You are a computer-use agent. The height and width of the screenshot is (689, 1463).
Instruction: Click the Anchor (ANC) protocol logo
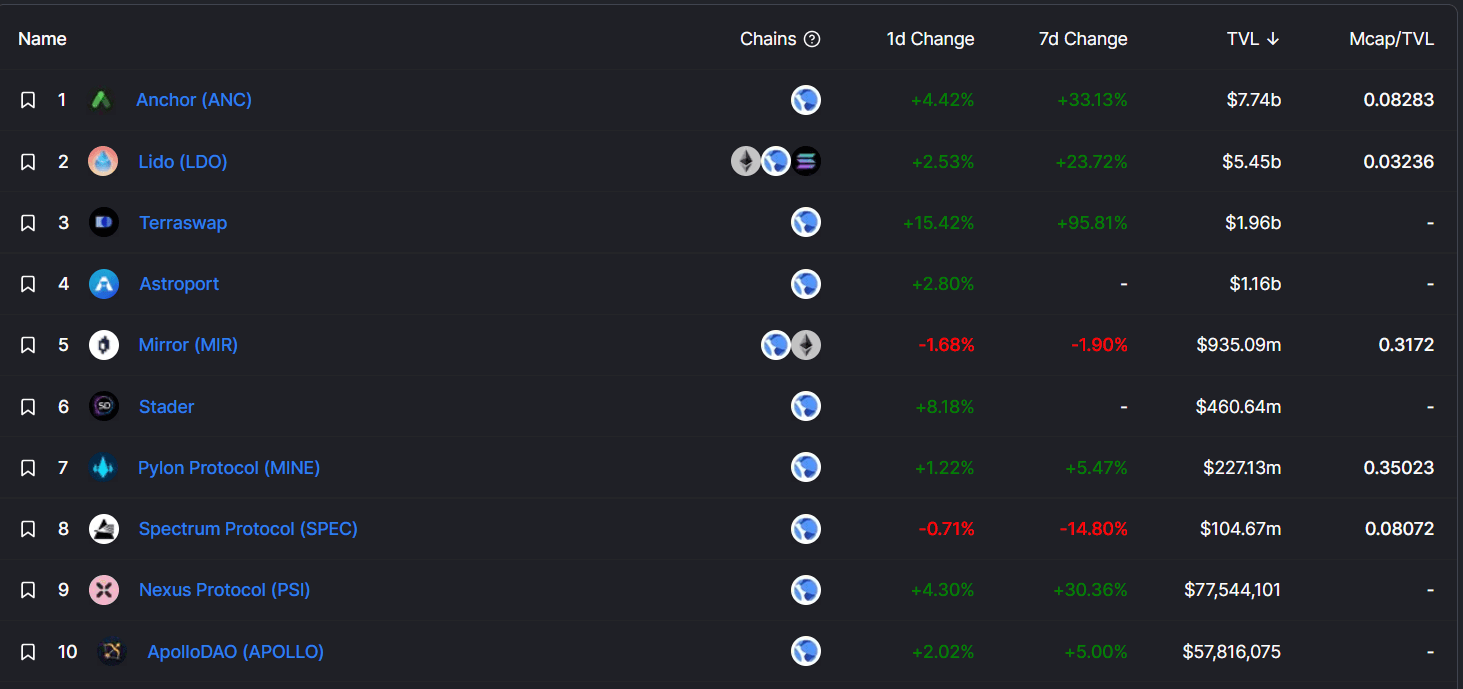click(x=101, y=100)
